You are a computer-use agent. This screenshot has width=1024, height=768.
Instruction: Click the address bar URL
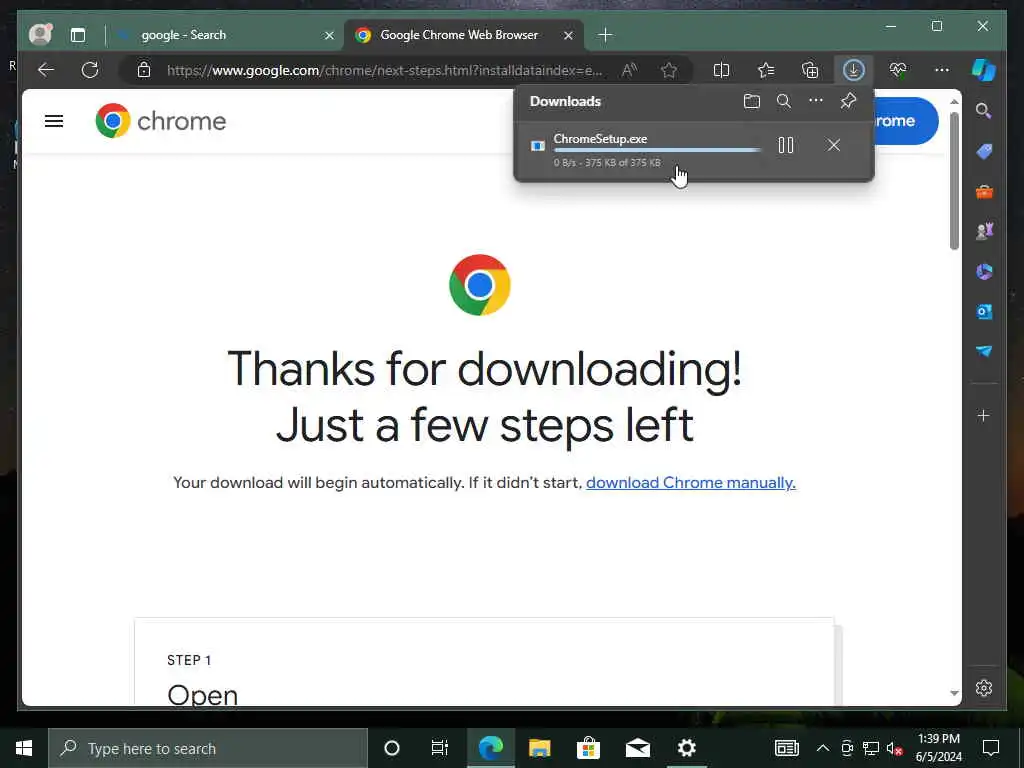[385, 70]
